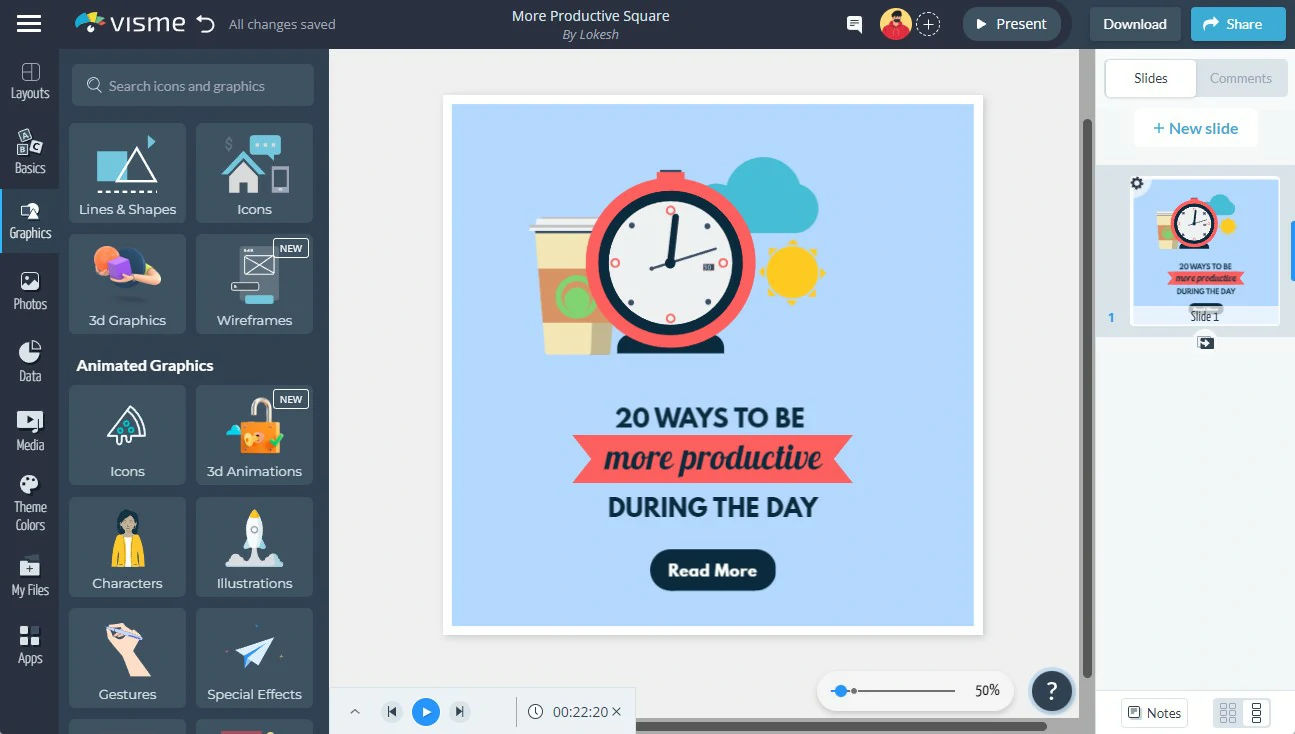
Task: Click the 50% zoom value
Action: coord(987,691)
